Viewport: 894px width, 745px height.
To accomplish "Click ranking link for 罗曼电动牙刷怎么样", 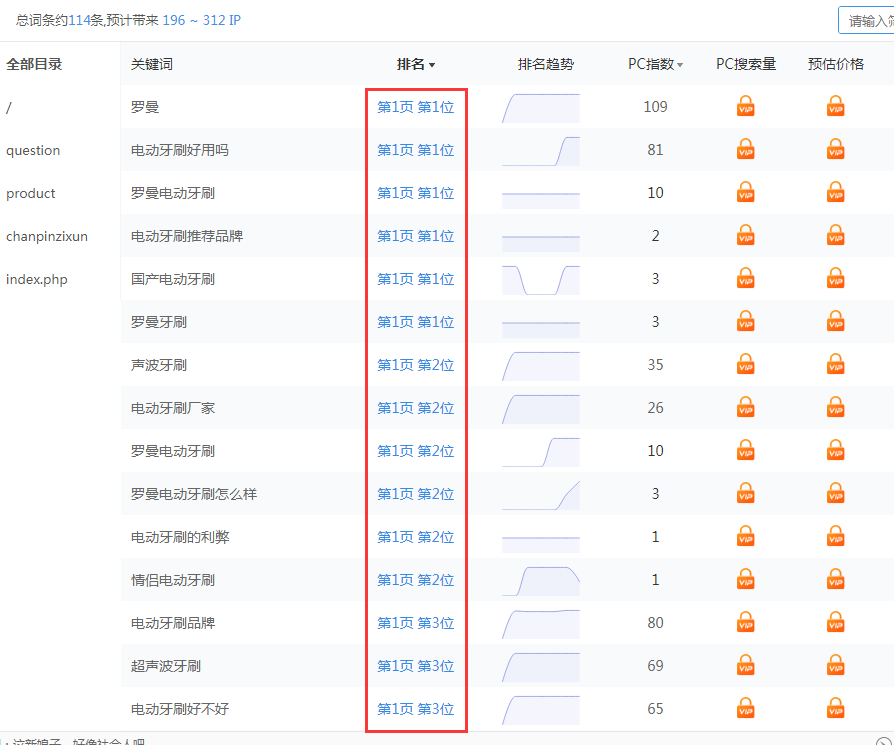I will click(x=415, y=494).
